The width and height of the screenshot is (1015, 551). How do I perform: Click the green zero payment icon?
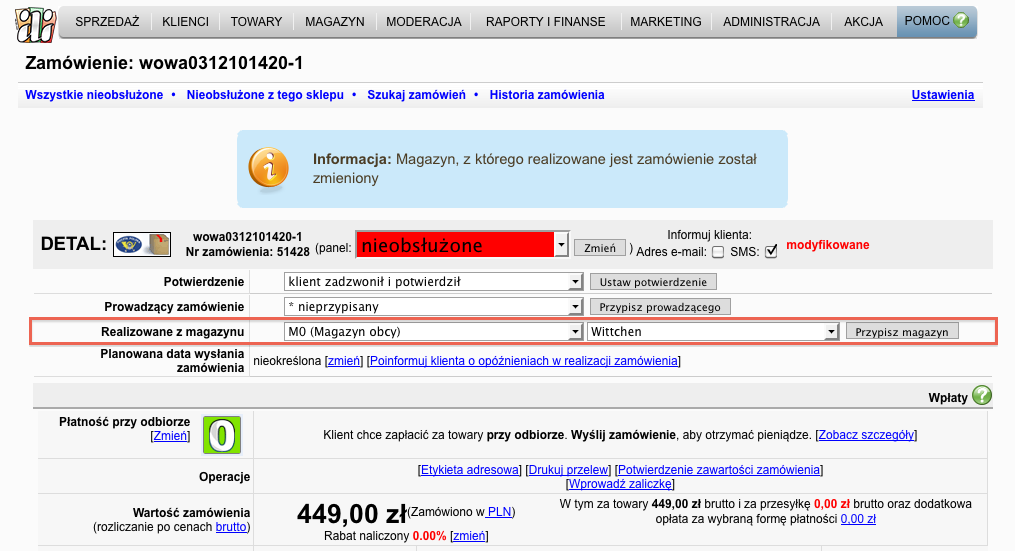pos(222,435)
